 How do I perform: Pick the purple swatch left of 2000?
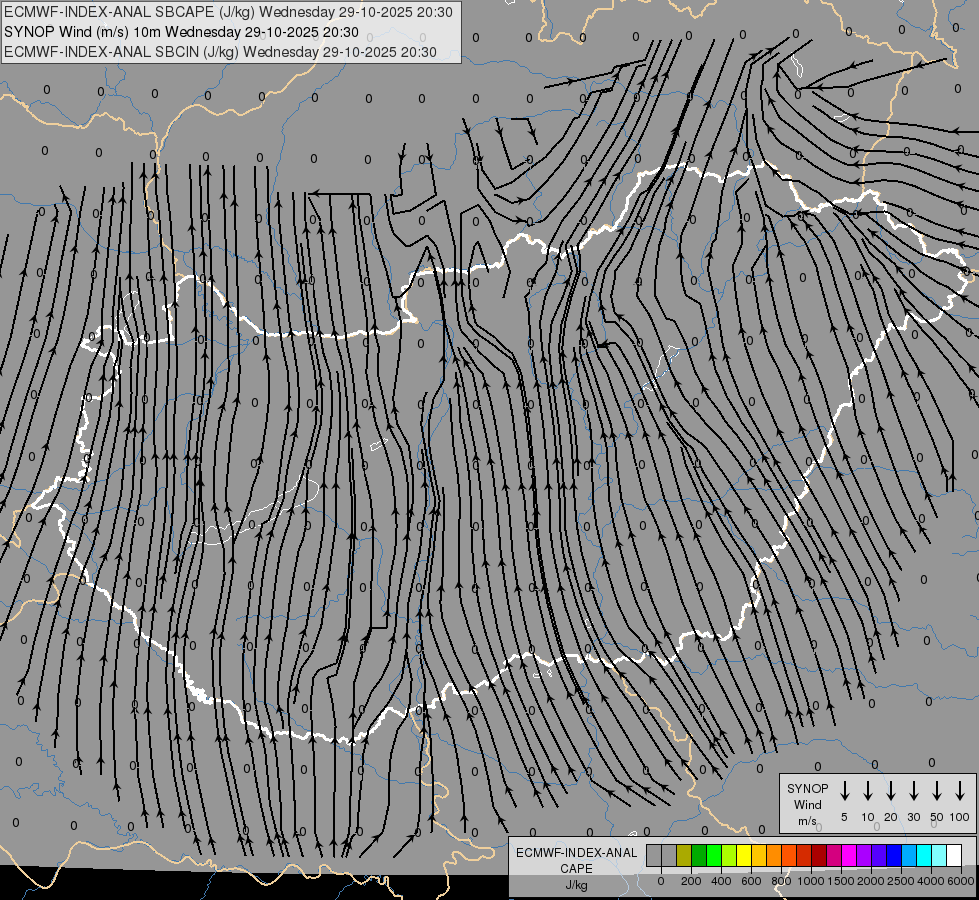pos(863,856)
